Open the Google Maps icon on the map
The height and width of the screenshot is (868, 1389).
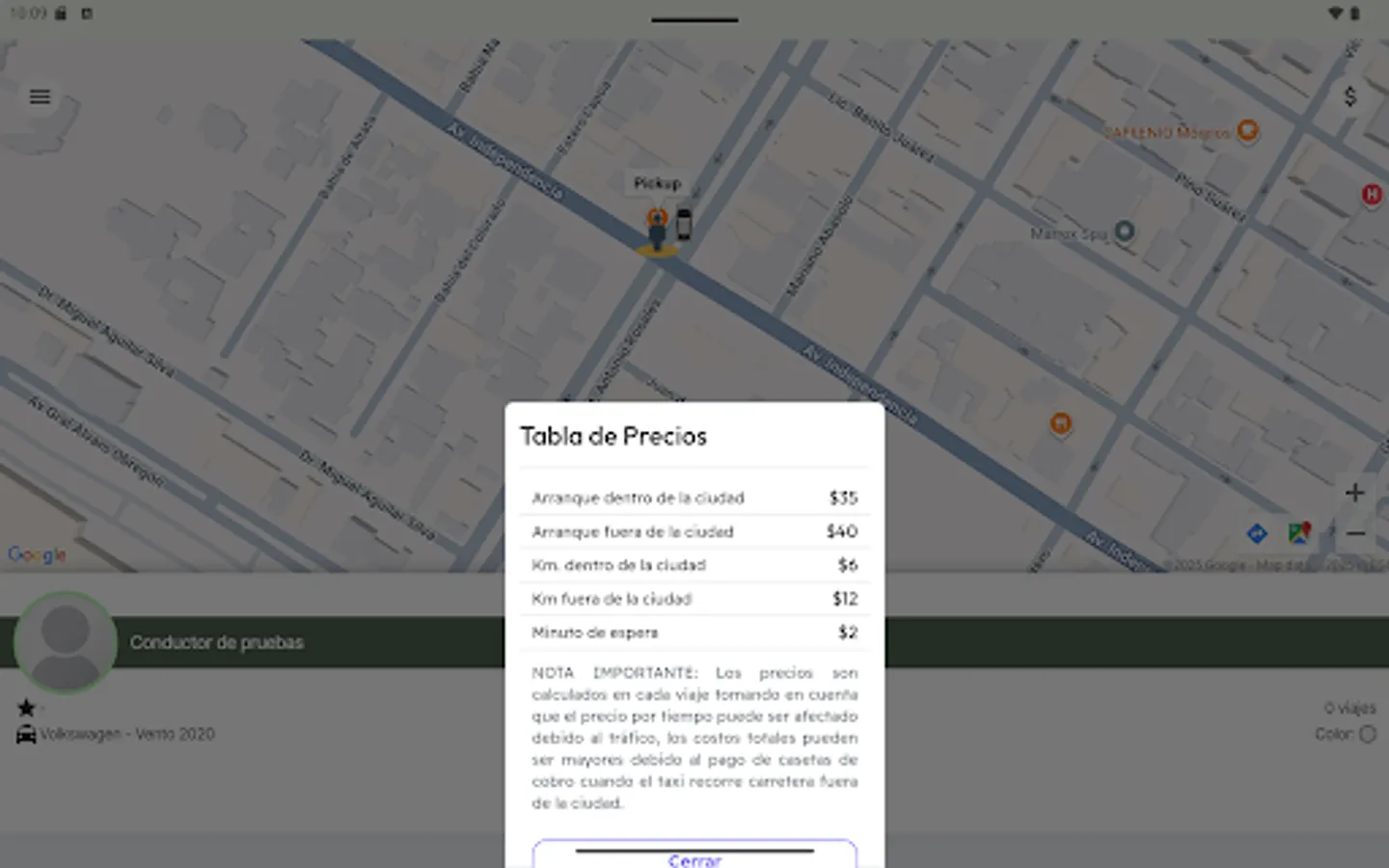[1297, 532]
